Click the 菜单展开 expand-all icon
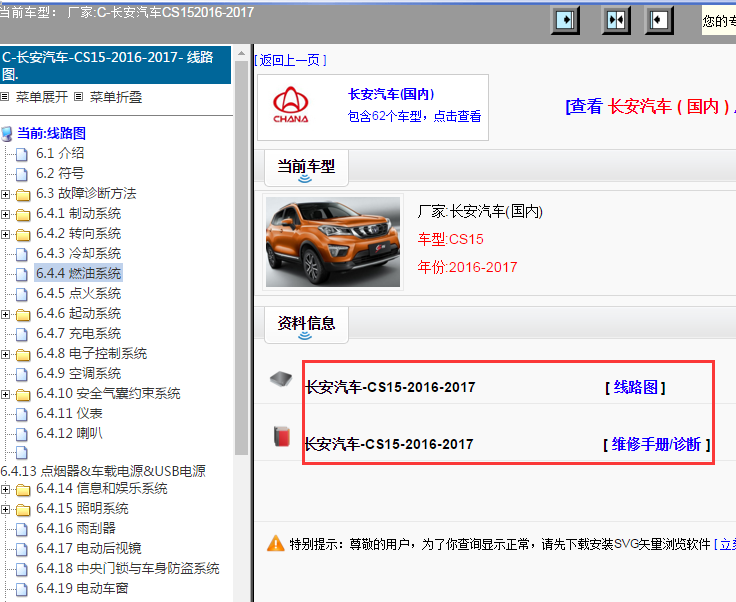Viewport: 736px width, 602px height. coord(5,97)
